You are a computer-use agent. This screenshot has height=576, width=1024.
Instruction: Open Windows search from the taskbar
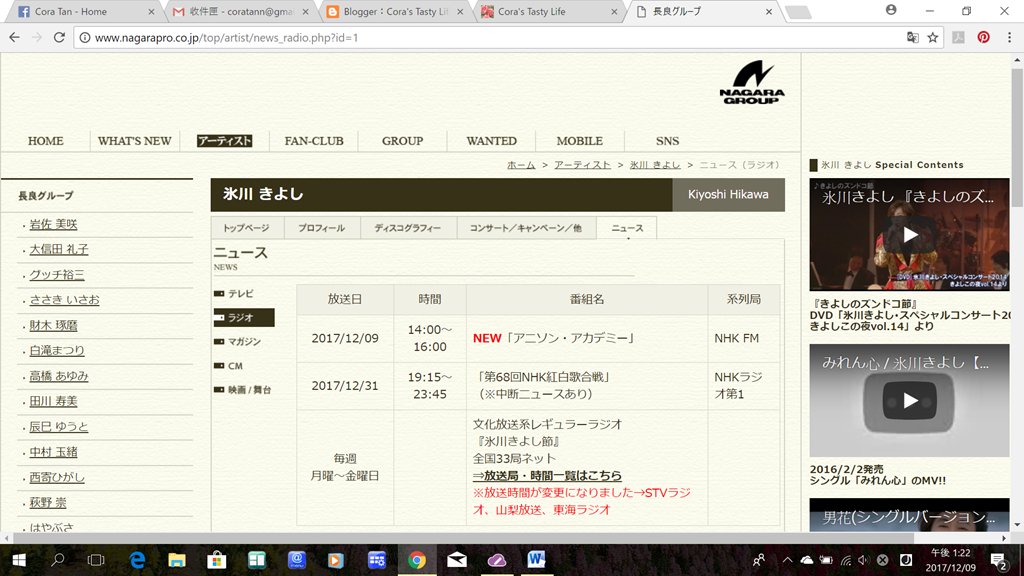[x=58, y=560]
